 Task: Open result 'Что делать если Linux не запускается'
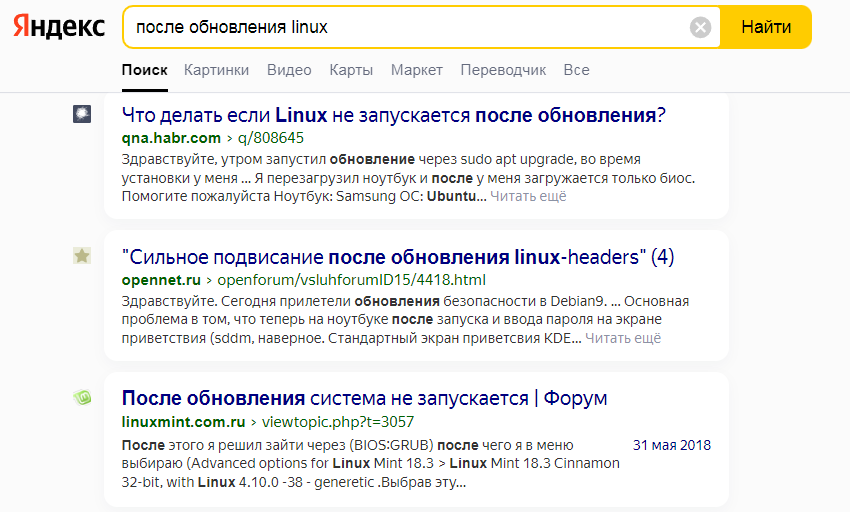394,115
